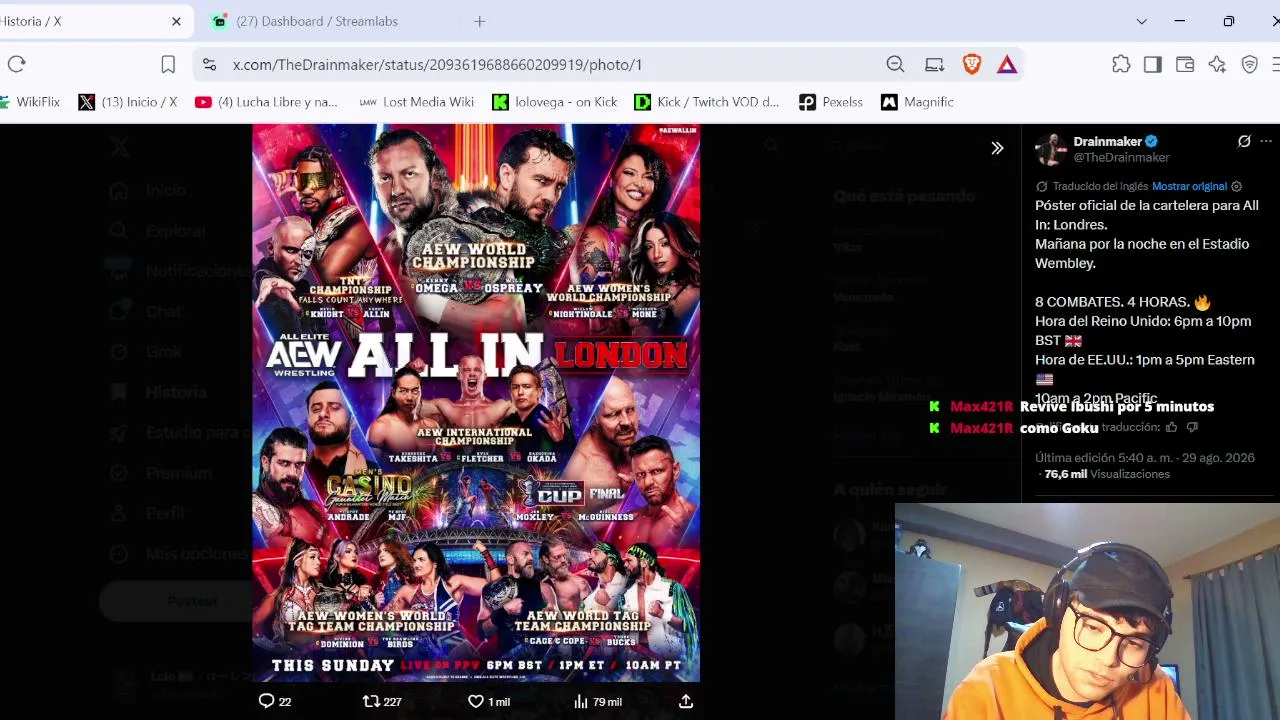Focus the address bar URL

pyautogui.click(x=437, y=64)
